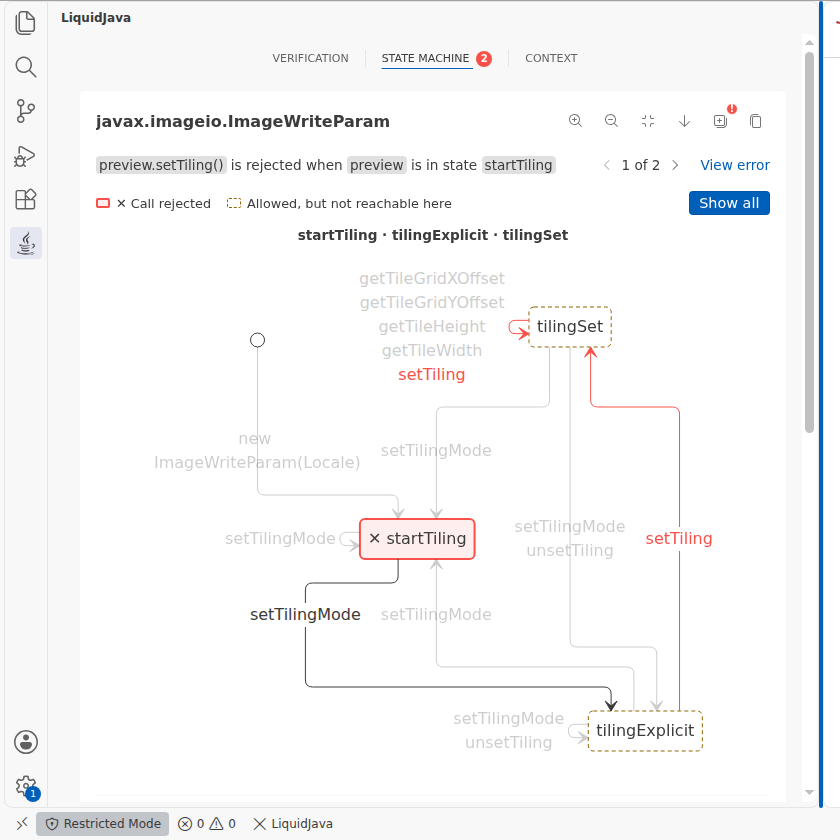The image size is (840, 840).
Task: Go to the next error with right chevron
Action: pos(675,165)
